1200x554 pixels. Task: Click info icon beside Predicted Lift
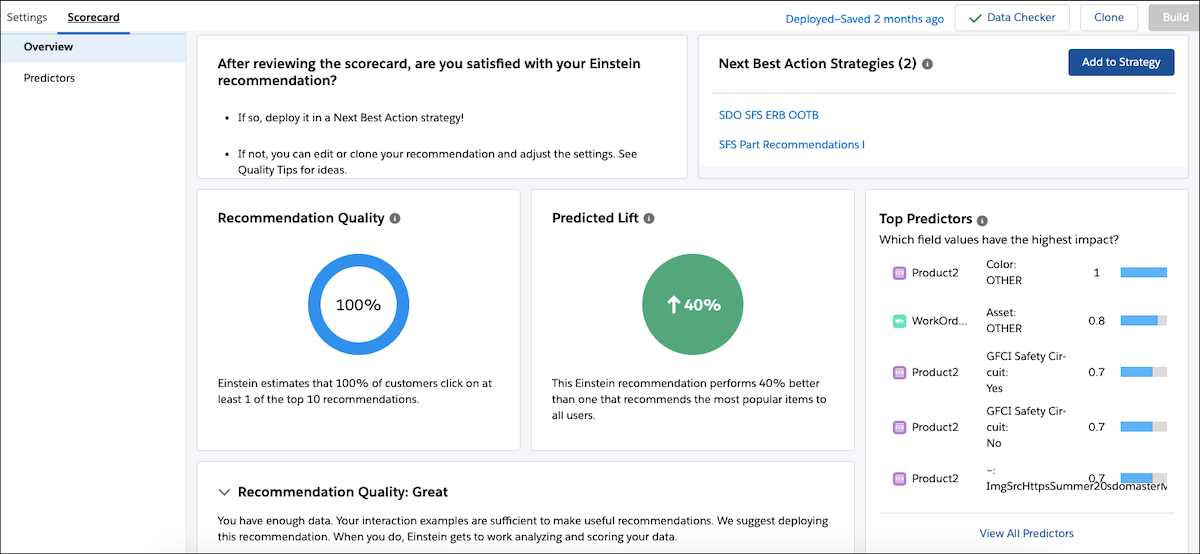tap(648, 218)
